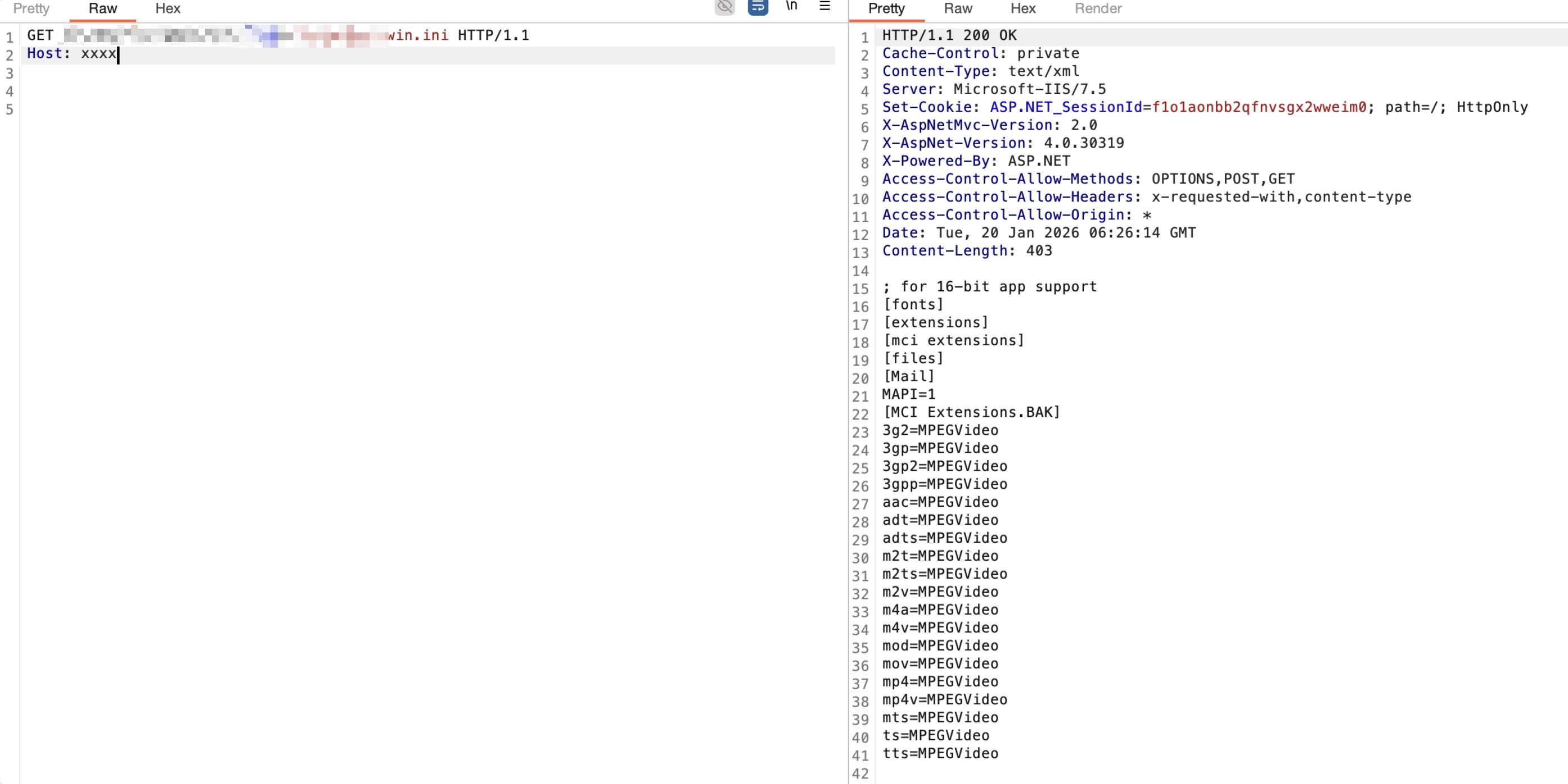Open the request Hex tab

tap(168, 8)
